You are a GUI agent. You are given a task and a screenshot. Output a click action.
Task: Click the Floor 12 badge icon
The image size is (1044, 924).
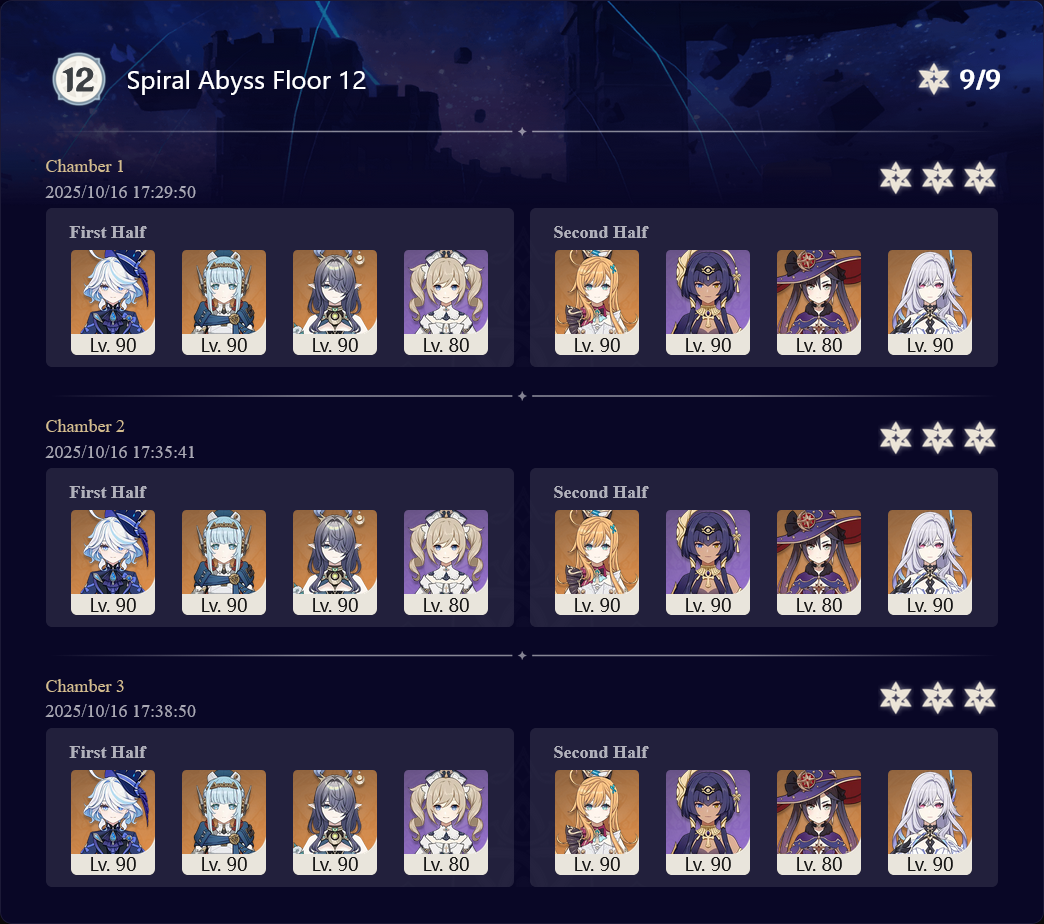point(79,79)
